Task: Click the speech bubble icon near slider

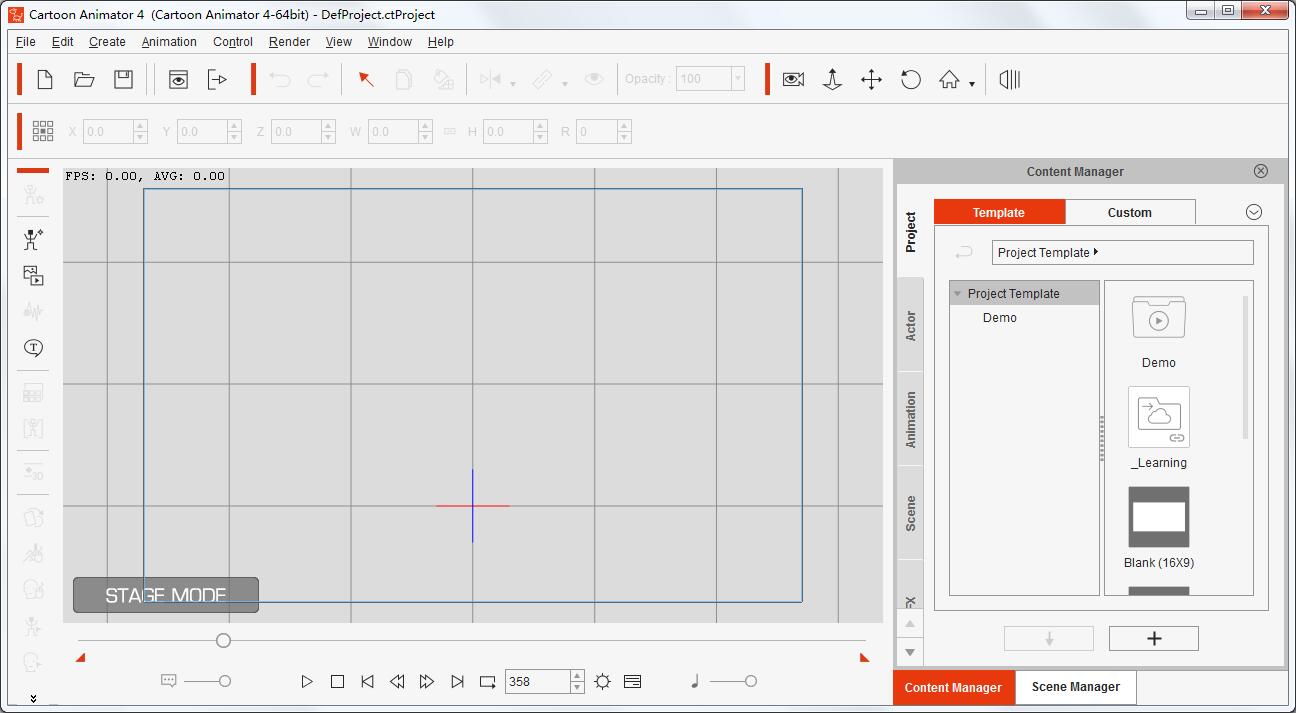Action: coord(169,681)
